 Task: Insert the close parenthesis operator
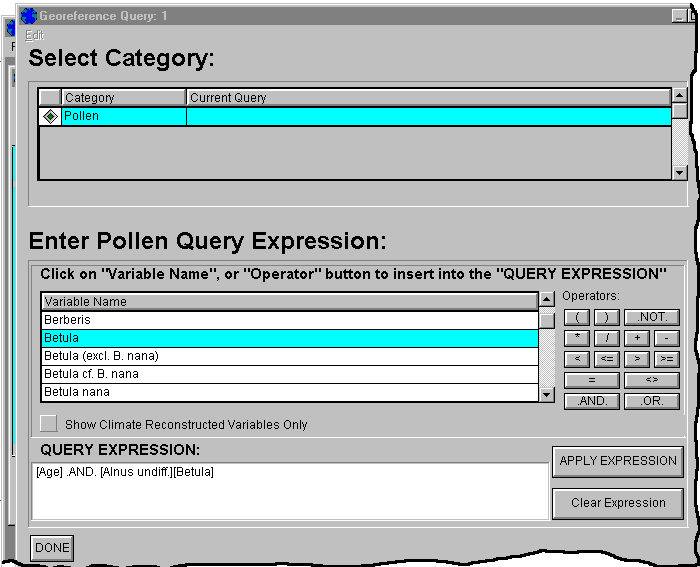pos(606,317)
